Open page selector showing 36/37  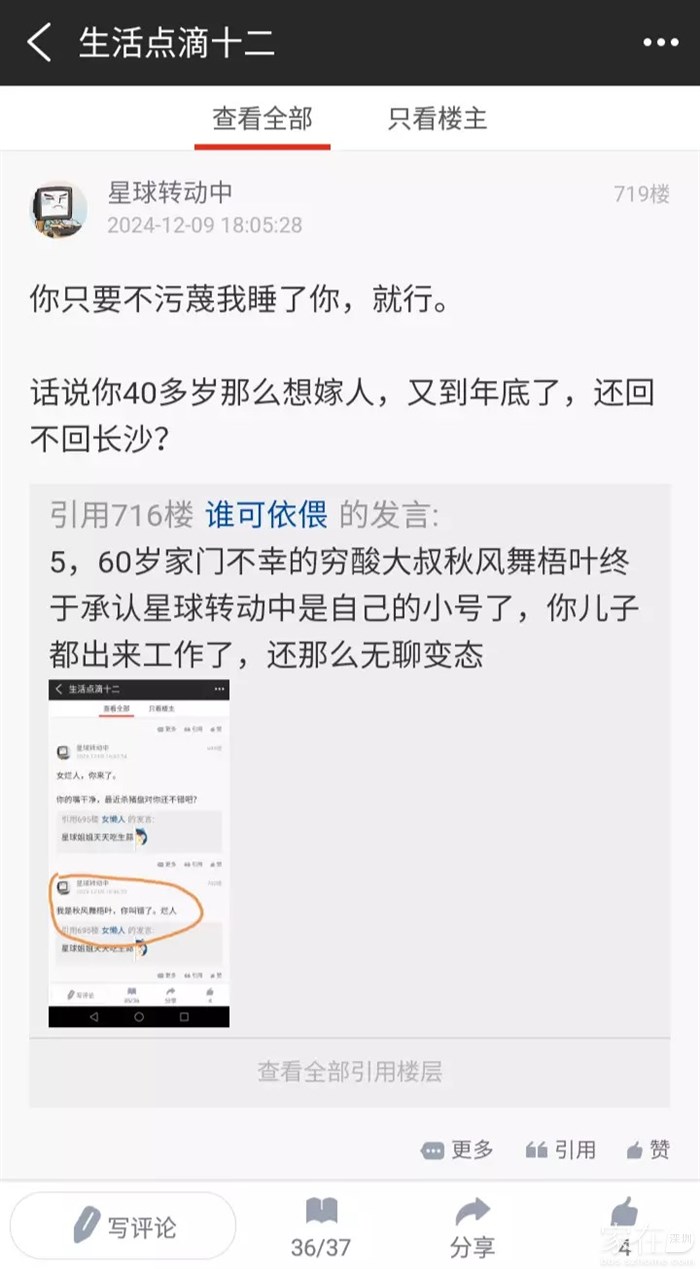pyautogui.click(x=321, y=1227)
